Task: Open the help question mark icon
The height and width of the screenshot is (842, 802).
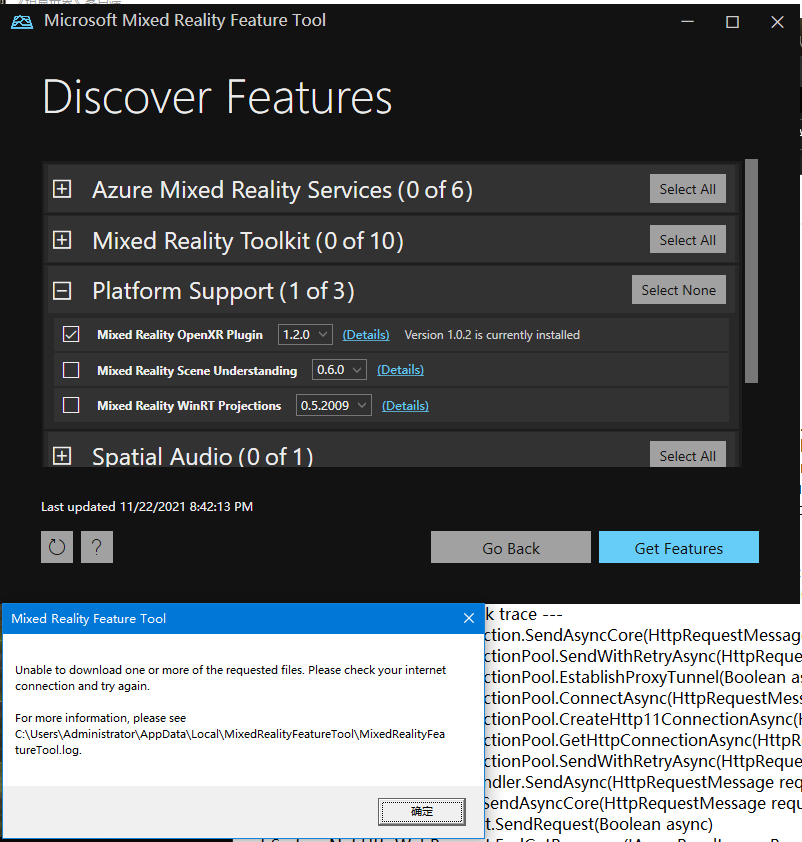Action: [x=96, y=547]
